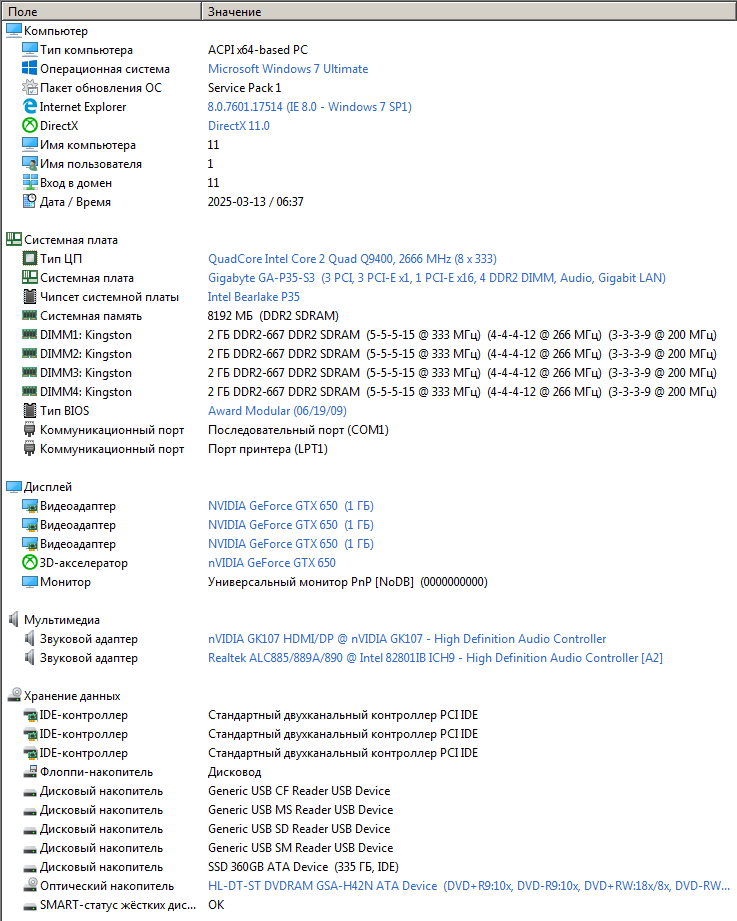This screenshot has height=921, width=737.
Task: Click the Оптический накопитель disc icon
Action: (x=29, y=885)
